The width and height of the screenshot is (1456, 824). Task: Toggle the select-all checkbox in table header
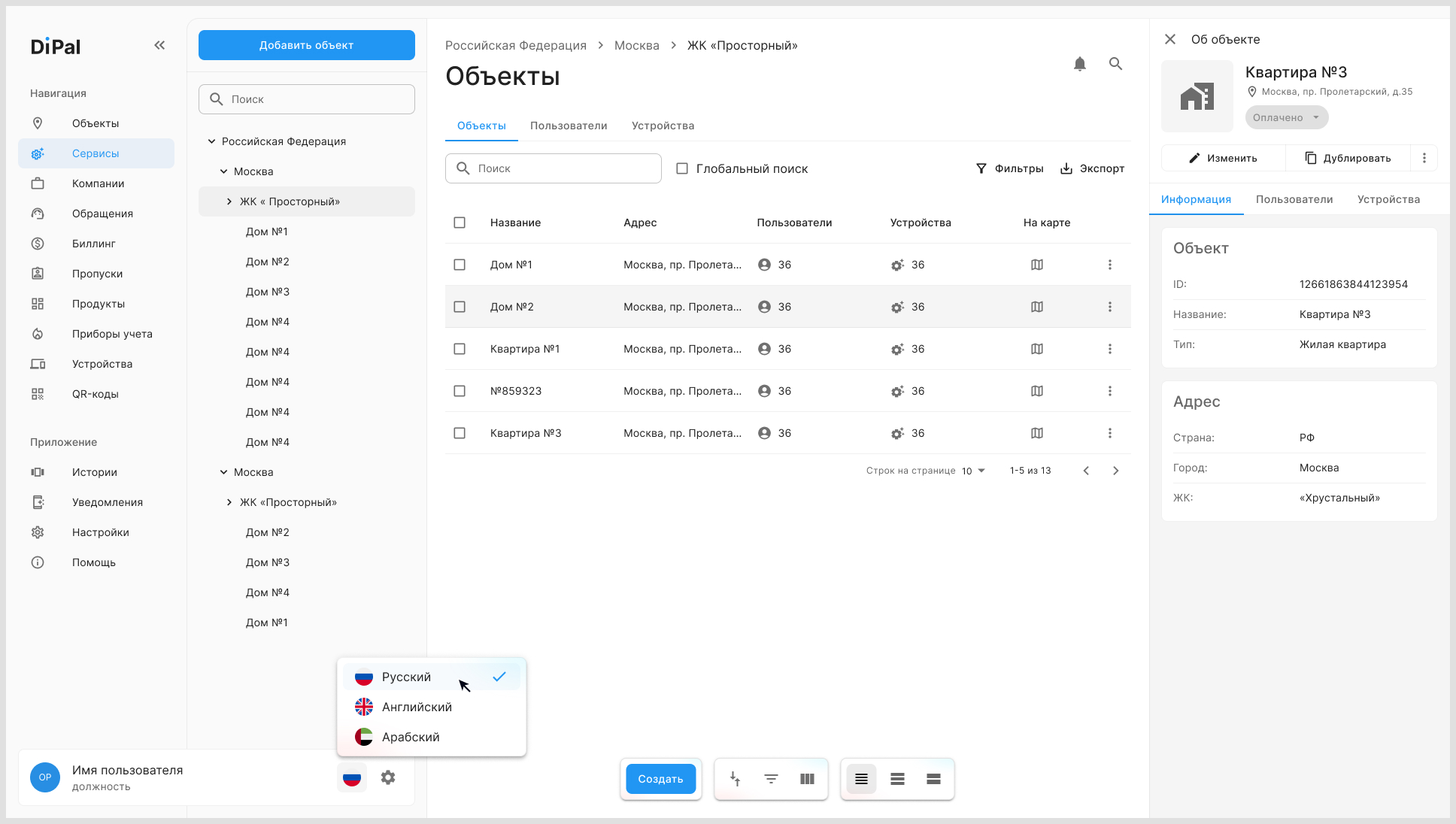click(460, 223)
